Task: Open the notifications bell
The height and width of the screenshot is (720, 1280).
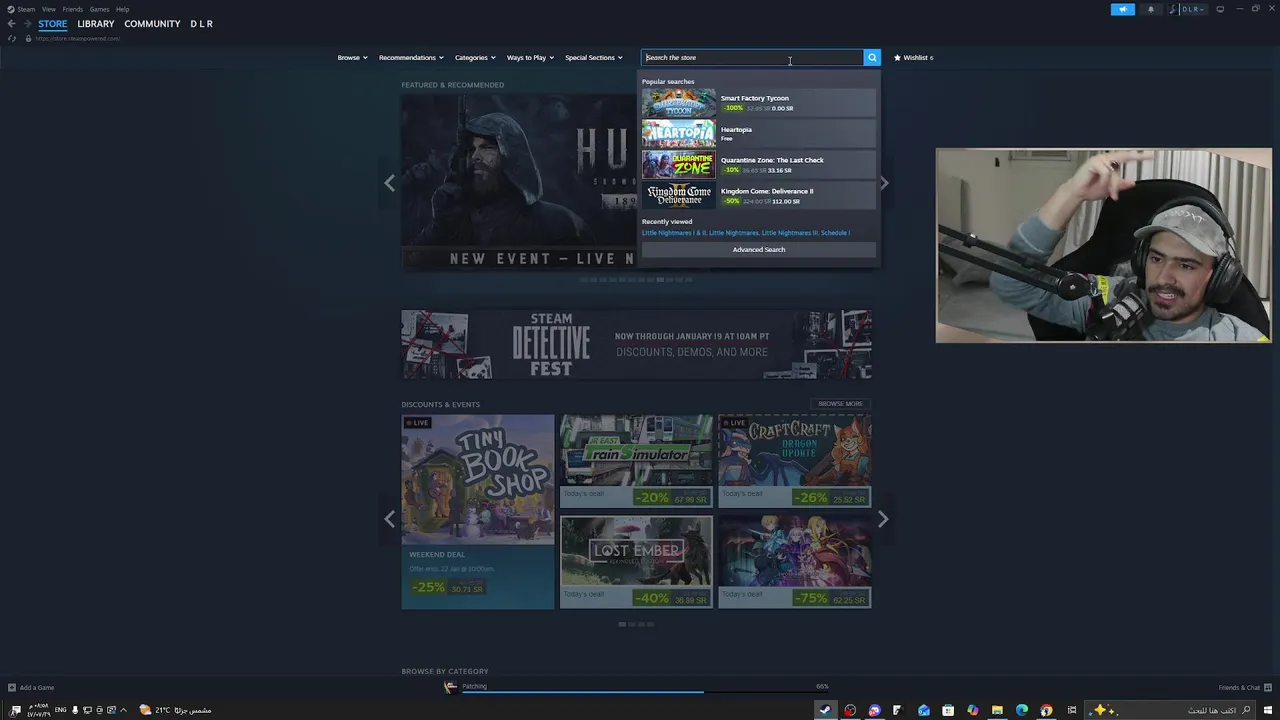Action: tap(1150, 9)
